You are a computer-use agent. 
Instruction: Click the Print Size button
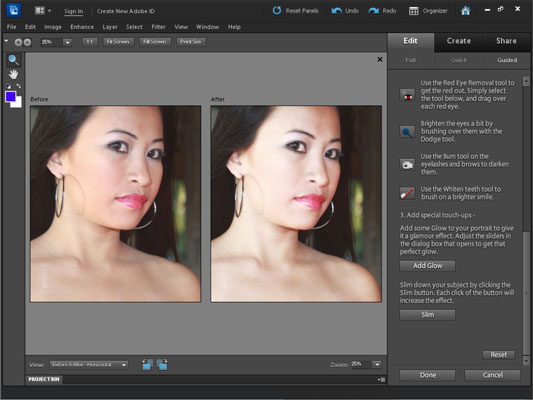click(x=191, y=42)
